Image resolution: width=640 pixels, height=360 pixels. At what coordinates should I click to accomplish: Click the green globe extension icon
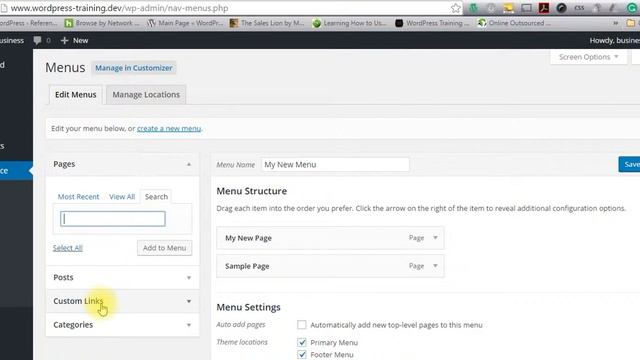pyautogui.click(x=473, y=8)
